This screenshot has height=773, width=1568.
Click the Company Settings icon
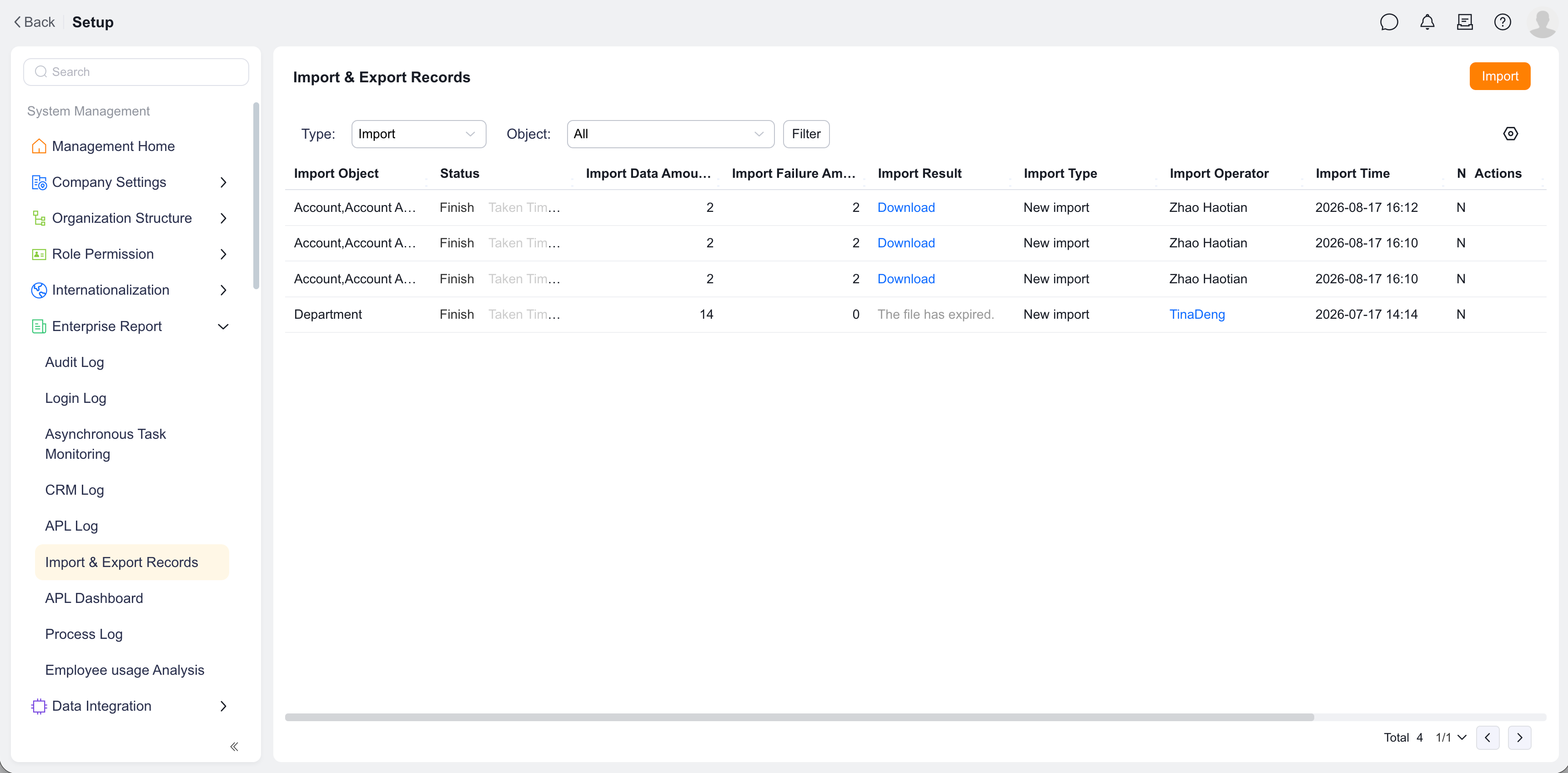pos(39,182)
